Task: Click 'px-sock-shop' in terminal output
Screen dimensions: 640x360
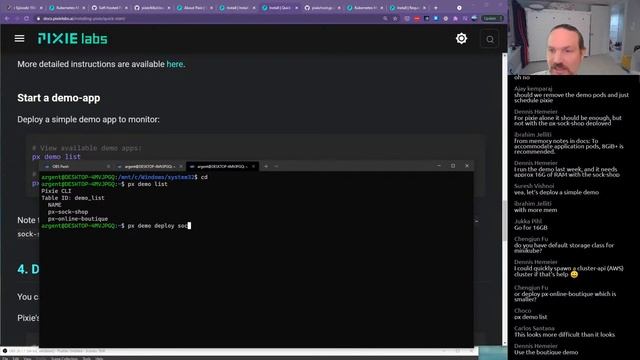Action: 68,212
